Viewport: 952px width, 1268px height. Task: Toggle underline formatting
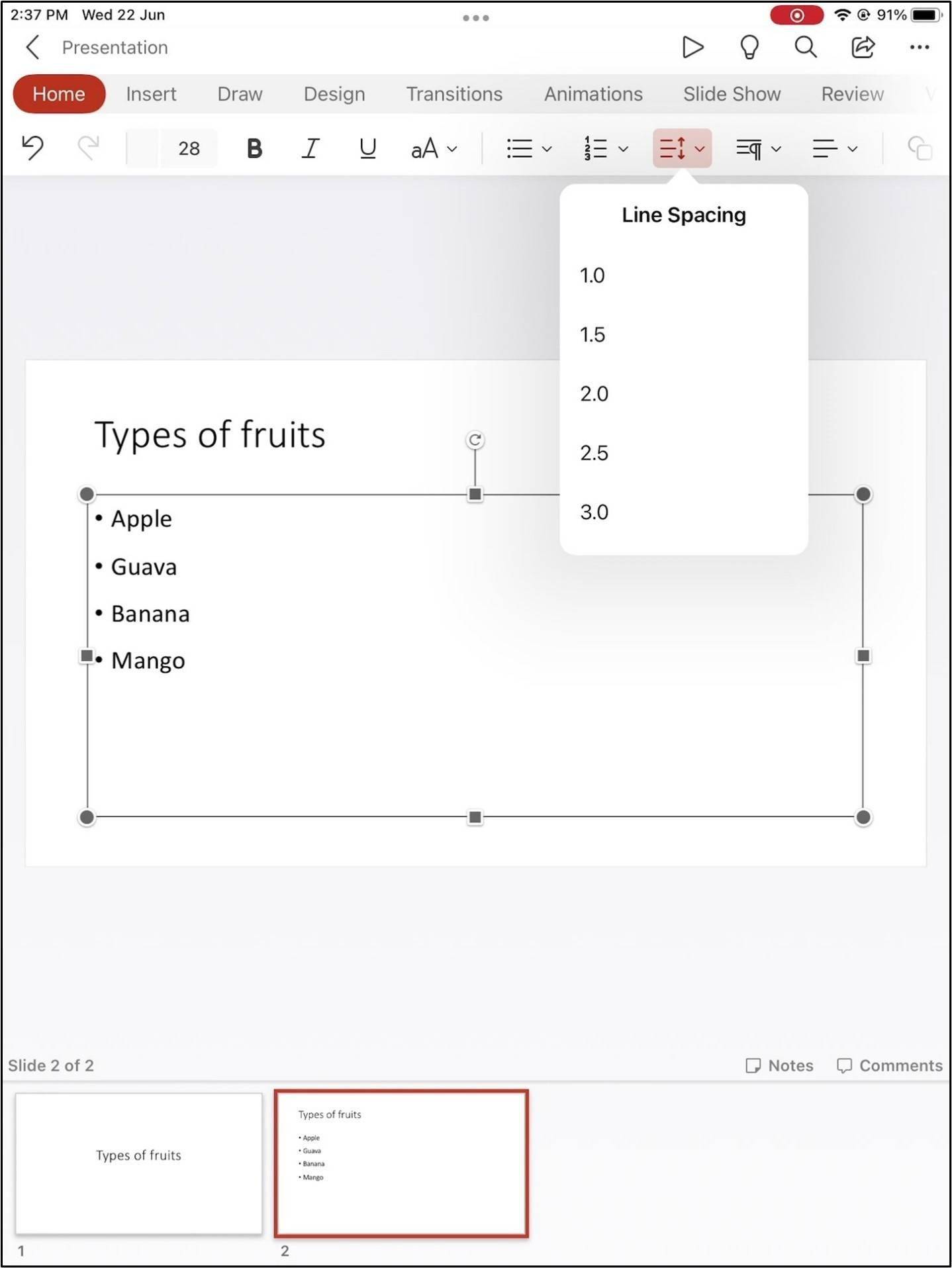367,148
